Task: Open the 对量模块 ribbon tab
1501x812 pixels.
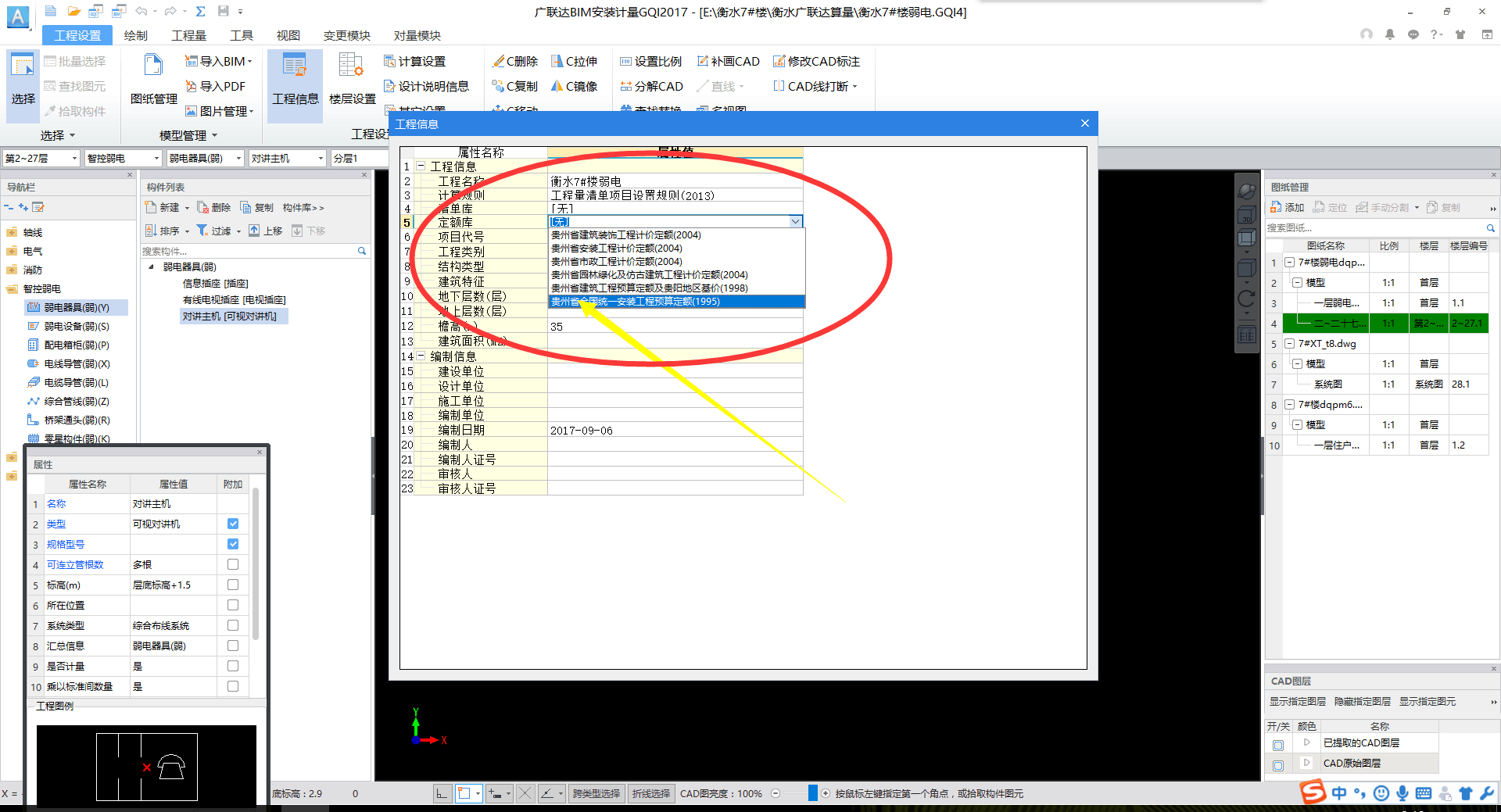Action: 417,35
